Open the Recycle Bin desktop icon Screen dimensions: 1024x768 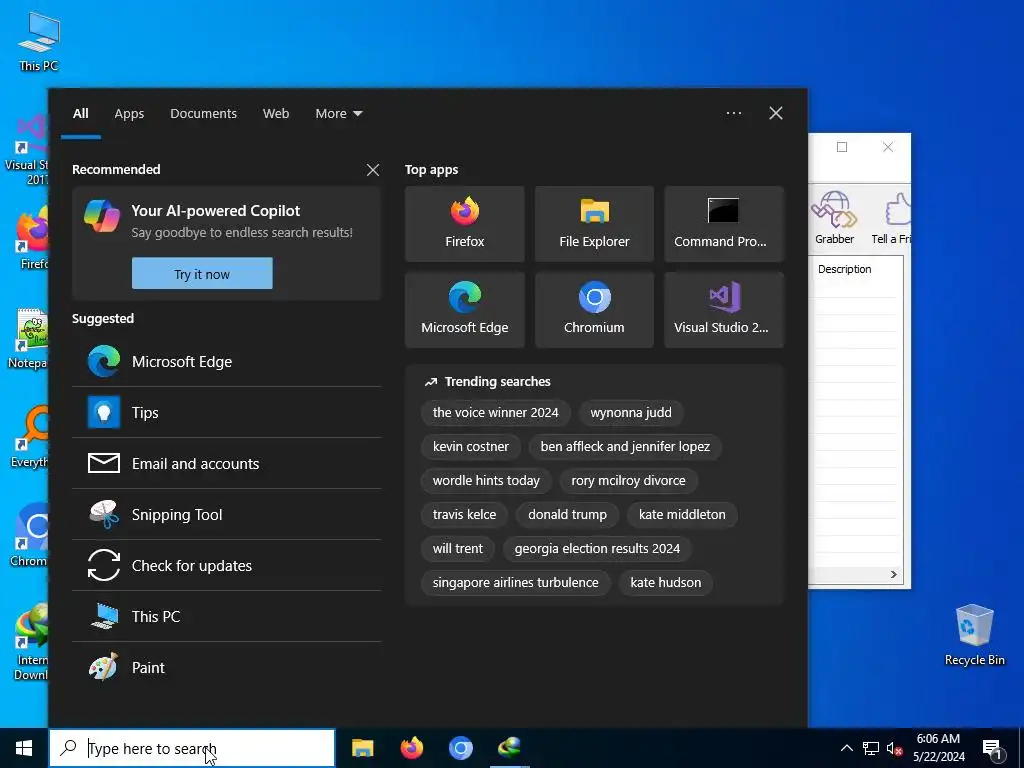[974, 635]
